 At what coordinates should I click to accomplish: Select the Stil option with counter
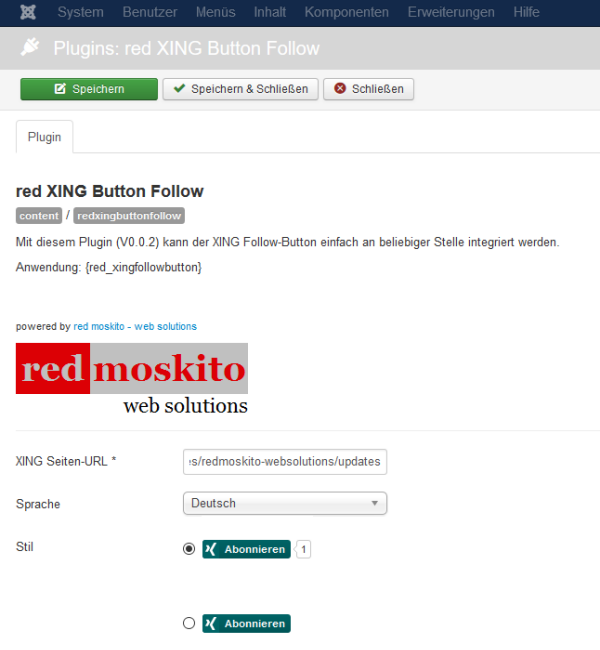pyautogui.click(x=189, y=549)
